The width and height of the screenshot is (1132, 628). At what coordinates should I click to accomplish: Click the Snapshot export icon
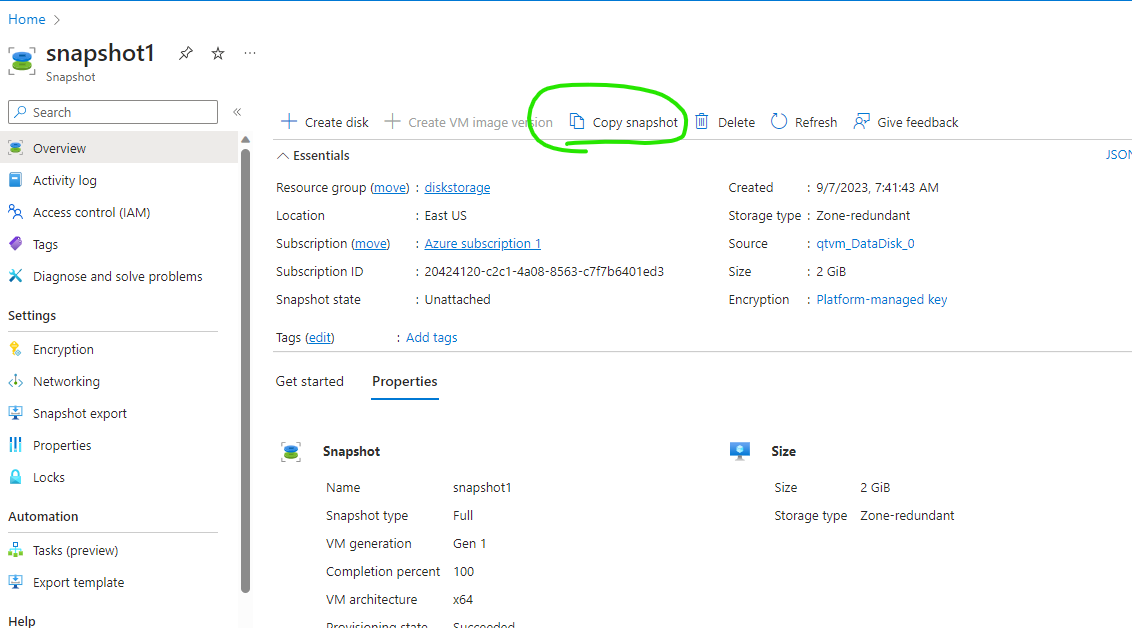(x=15, y=413)
